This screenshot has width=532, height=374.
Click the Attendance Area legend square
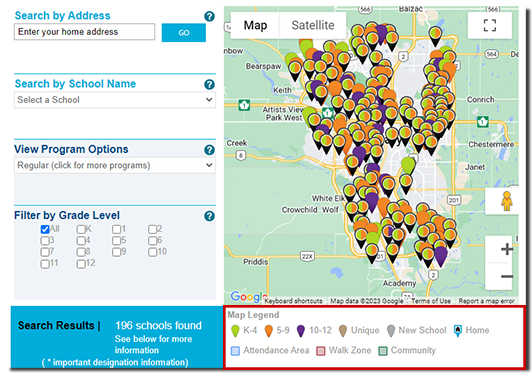(235, 351)
